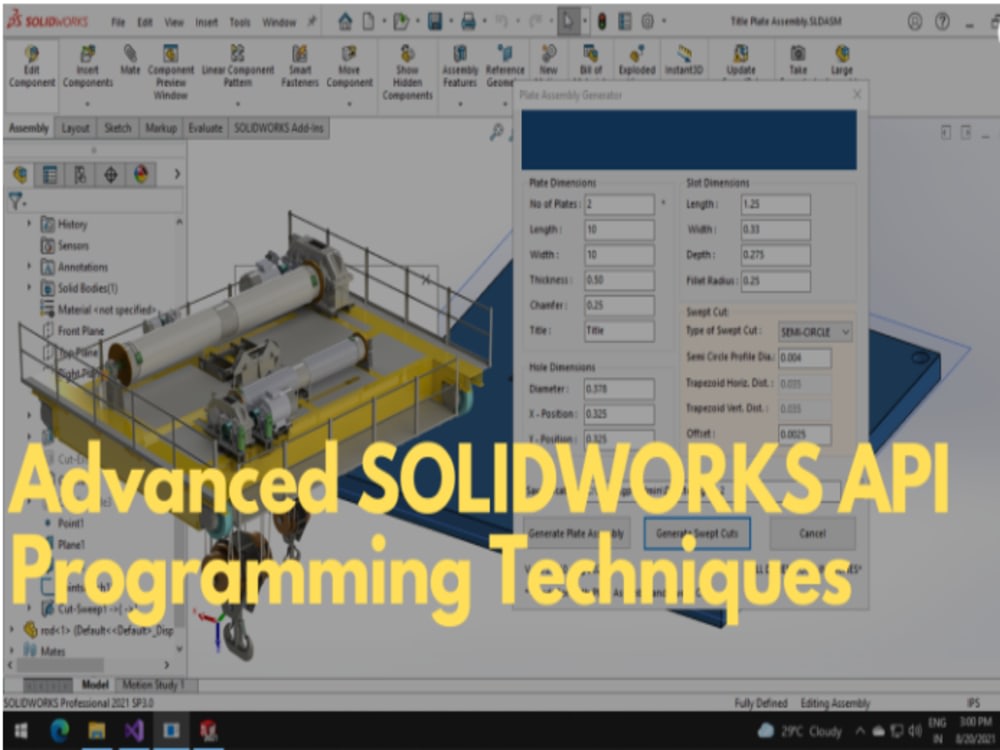The height and width of the screenshot is (750, 1000).
Task: Open Visual Studio from taskbar
Action: pos(134,730)
